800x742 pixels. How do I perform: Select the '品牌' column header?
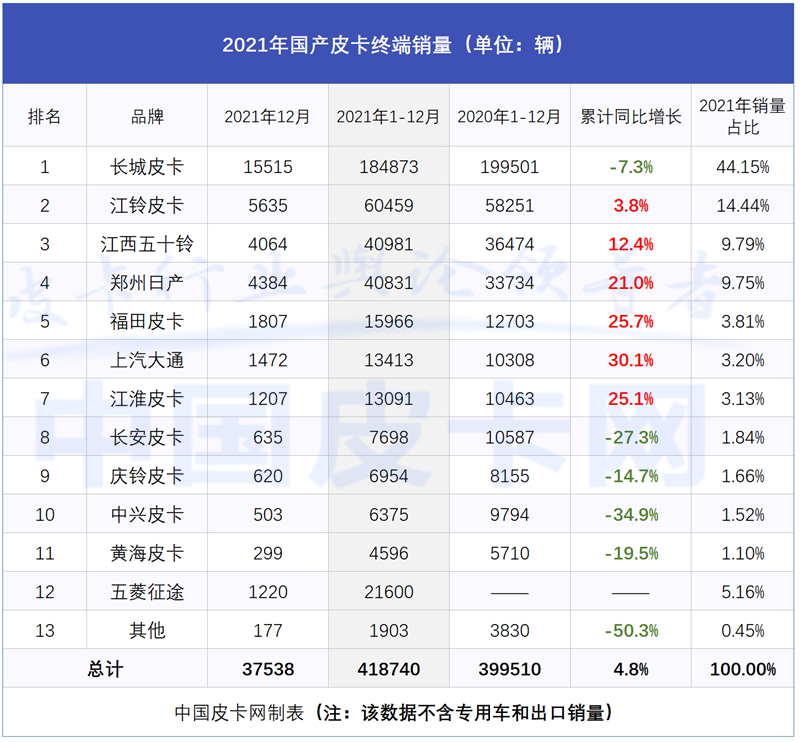pyautogui.click(x=147, y=117)
